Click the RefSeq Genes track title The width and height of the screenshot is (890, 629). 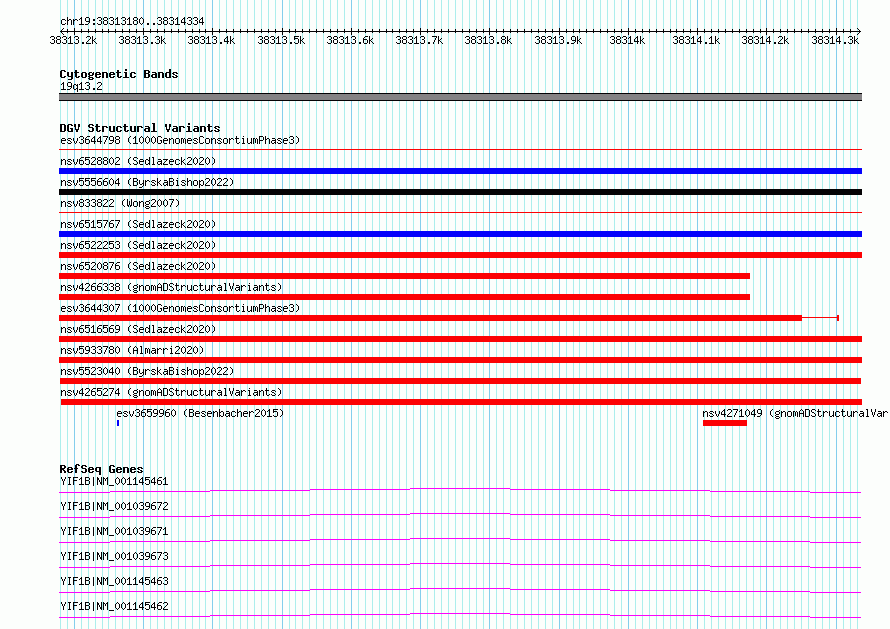tap(102, 469)
